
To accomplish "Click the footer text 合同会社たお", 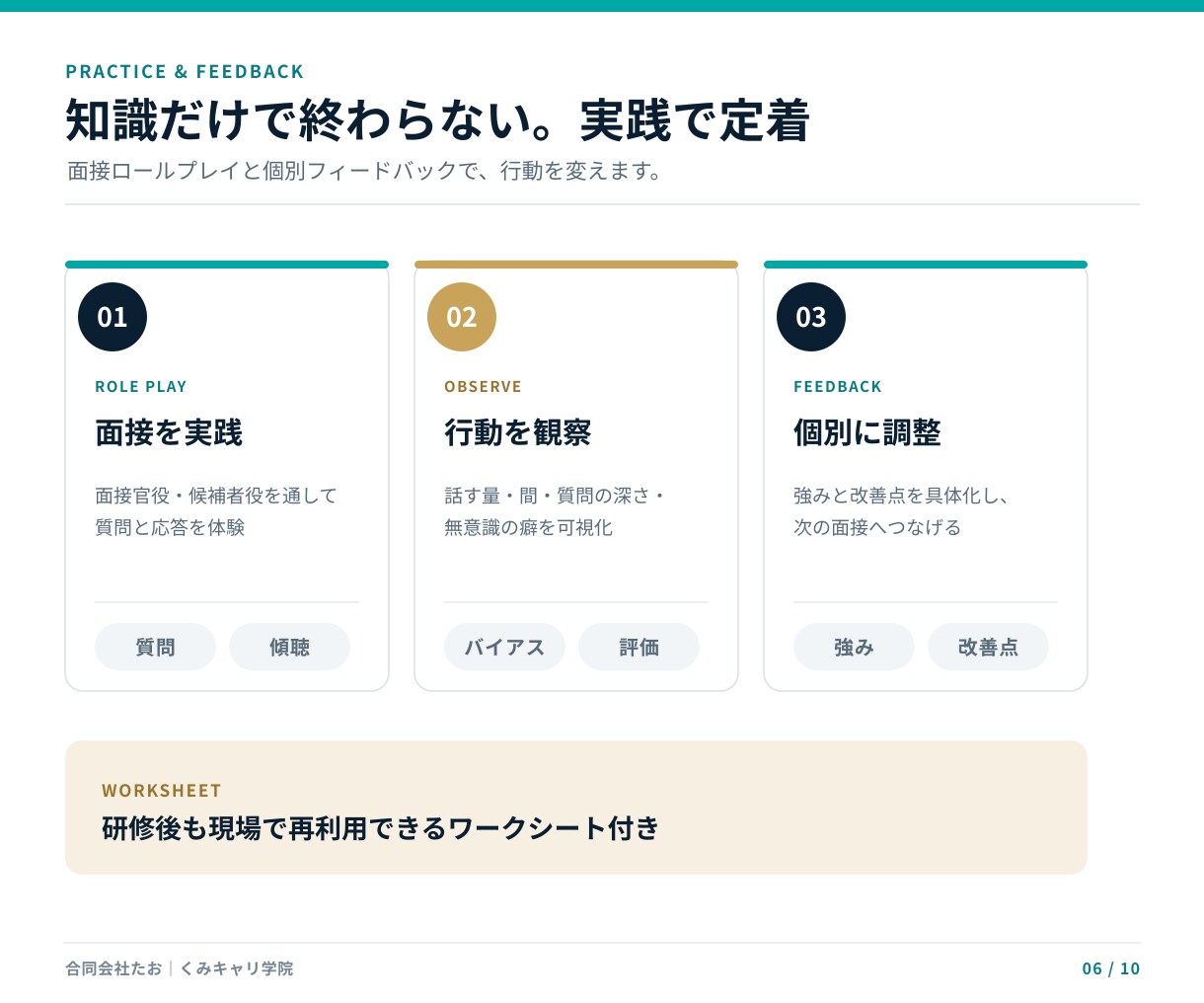I will tap(113, 968).
